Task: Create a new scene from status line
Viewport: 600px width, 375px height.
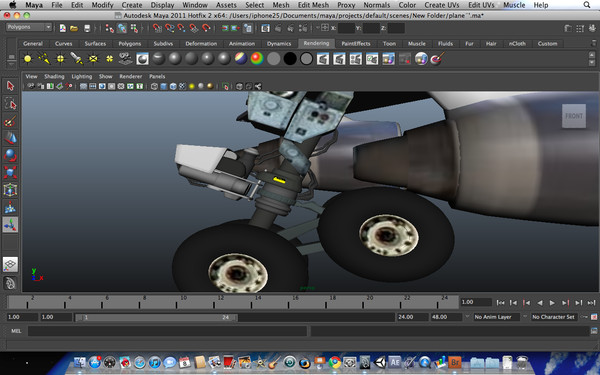Action: point(63,28)
